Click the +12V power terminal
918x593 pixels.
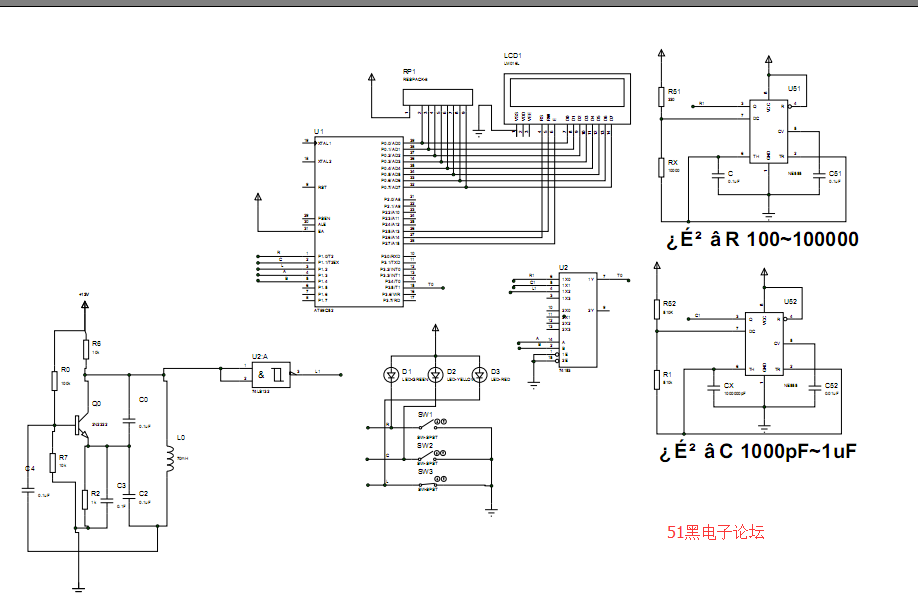coord(85,303)
